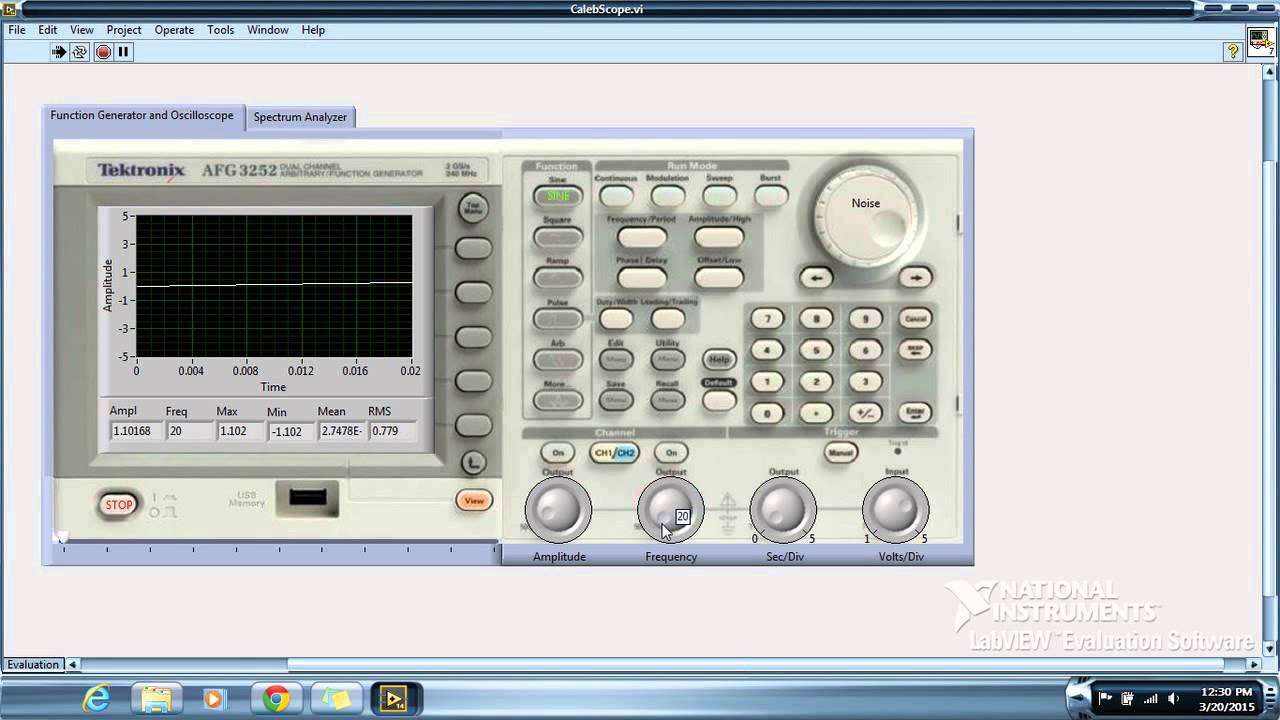Open Google Chrome from the taskbar
This screenshot has height=720, width=1280.
(x=277, y=698)
